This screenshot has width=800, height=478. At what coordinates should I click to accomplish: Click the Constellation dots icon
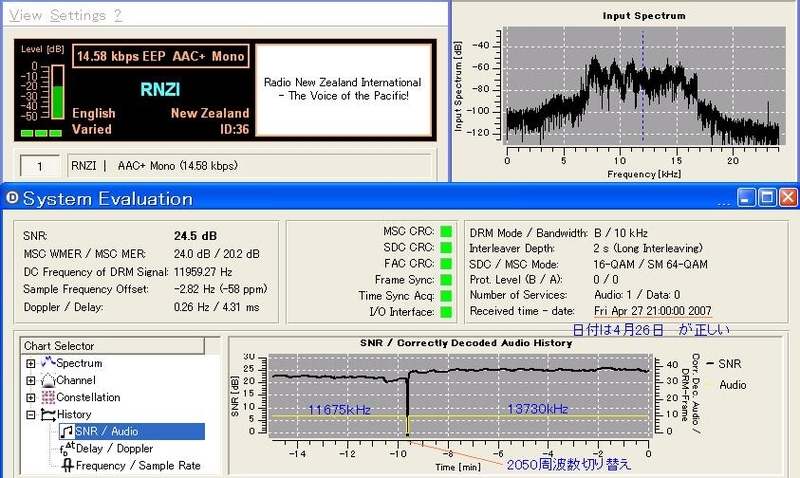(x=48, y=397)
